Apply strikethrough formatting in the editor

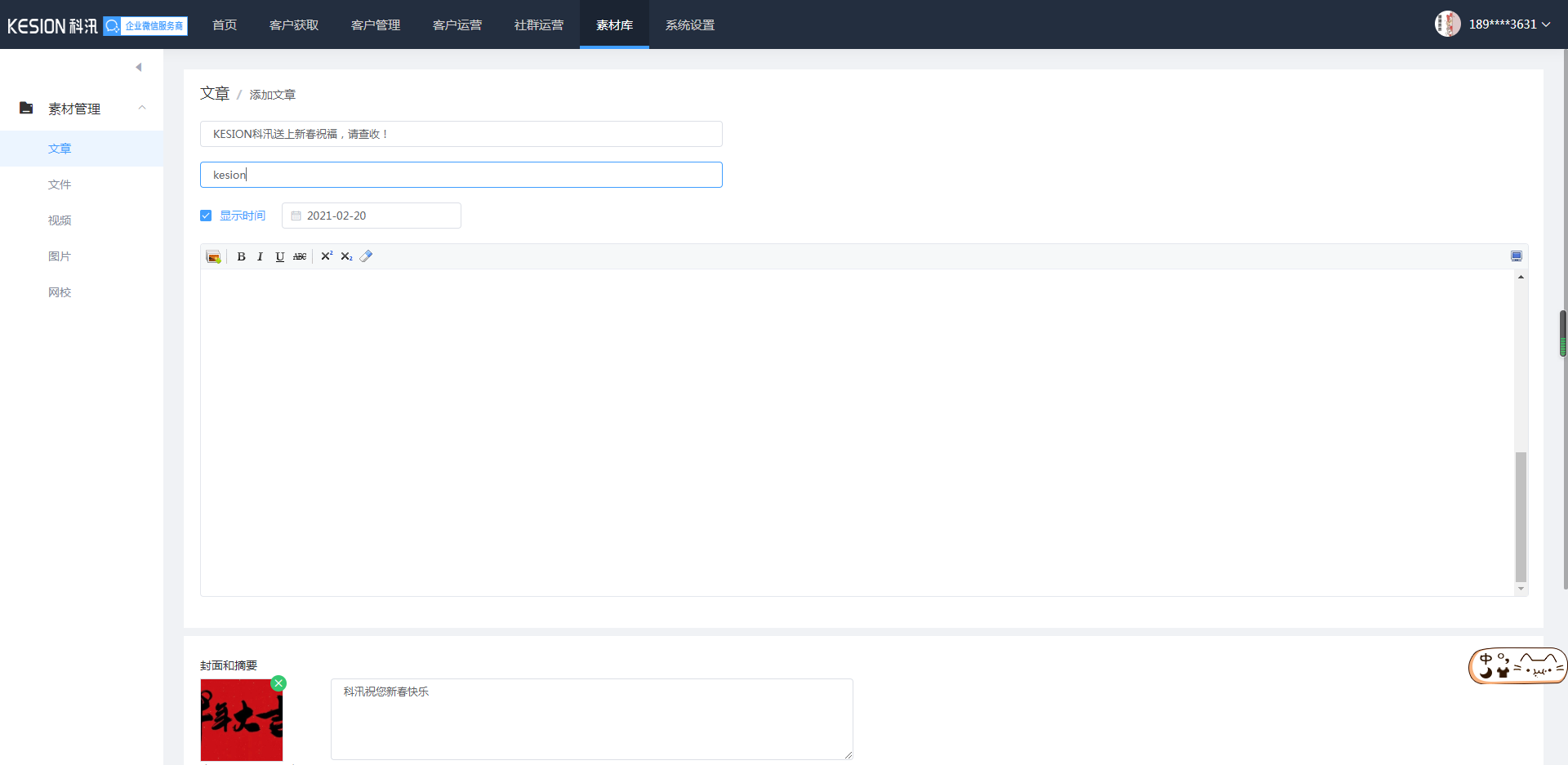[300, 256]
